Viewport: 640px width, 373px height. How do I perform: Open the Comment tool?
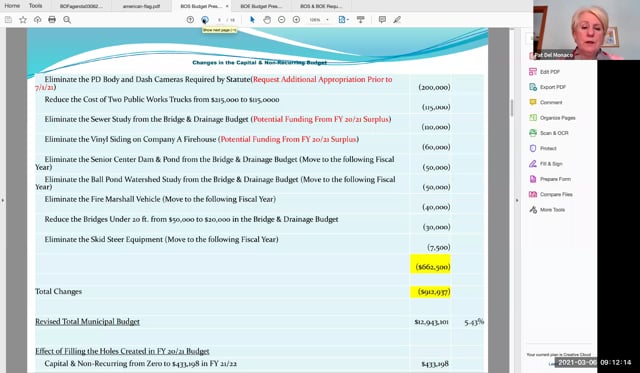[546, 102]
